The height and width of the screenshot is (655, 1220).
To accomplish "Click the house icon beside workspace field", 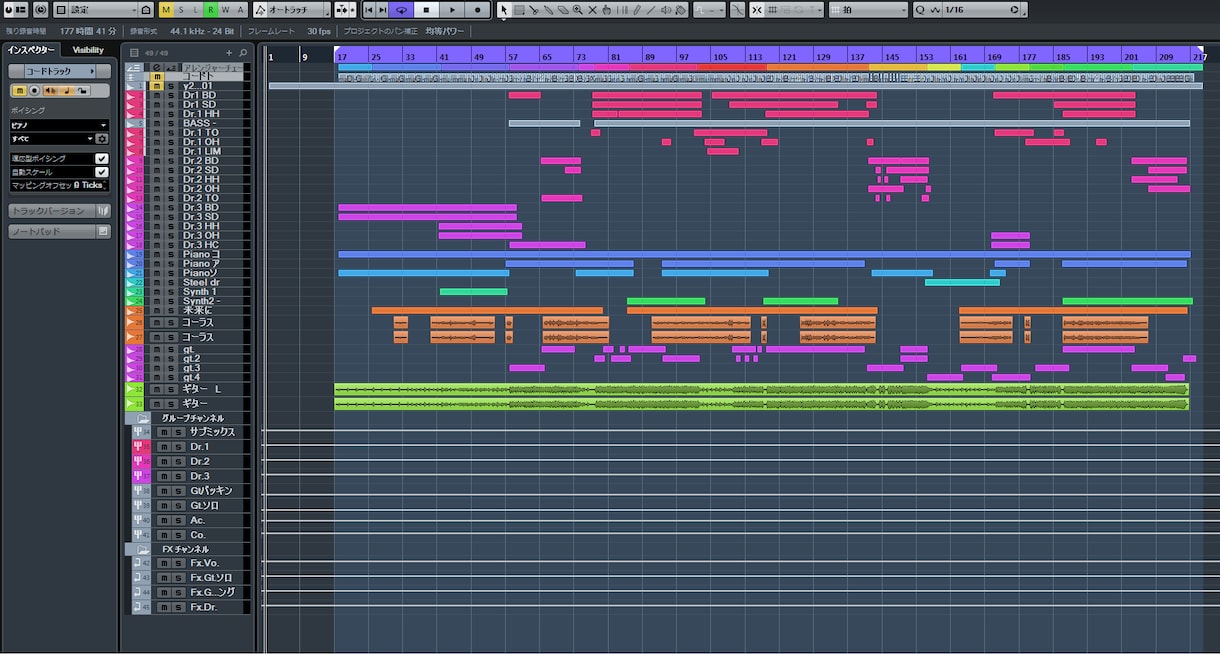I will pos(146,9).
